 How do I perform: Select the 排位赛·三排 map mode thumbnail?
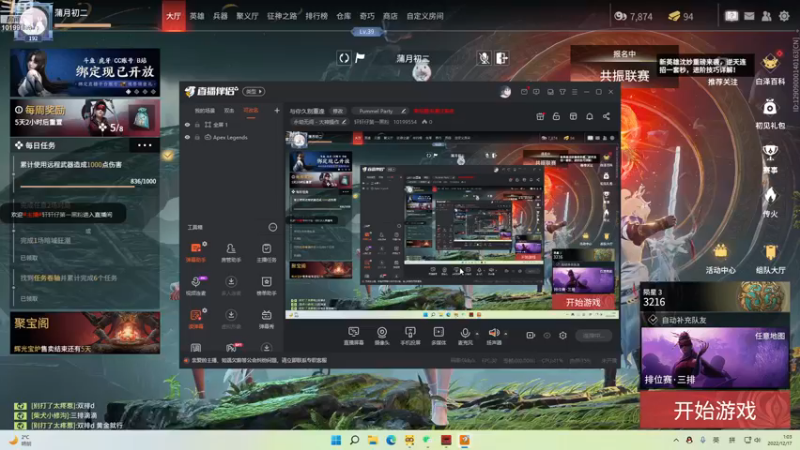(x=714, y=358)
